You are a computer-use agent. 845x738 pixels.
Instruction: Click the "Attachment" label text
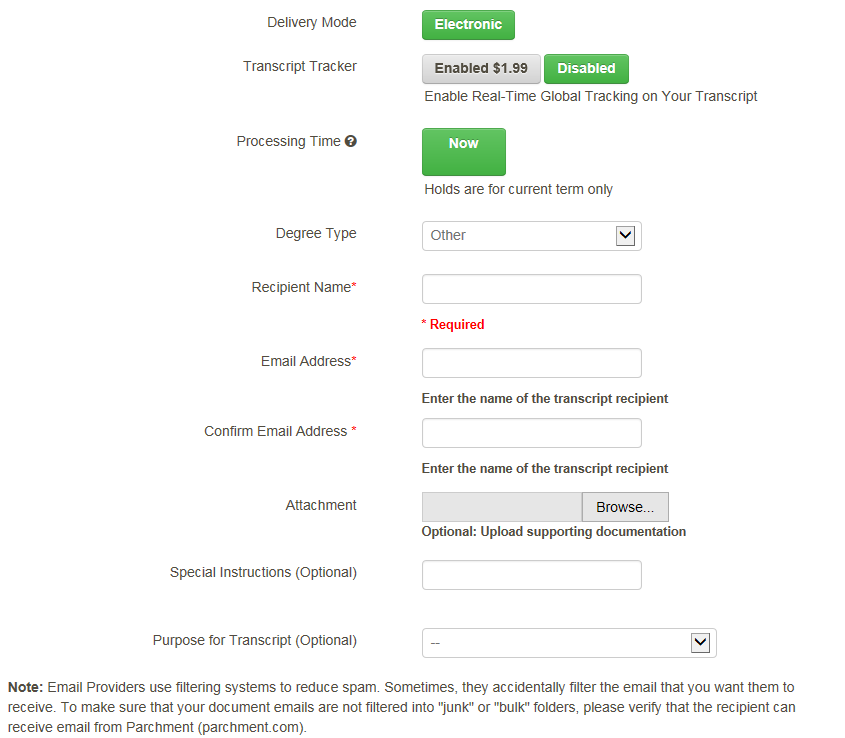[321, 505]
